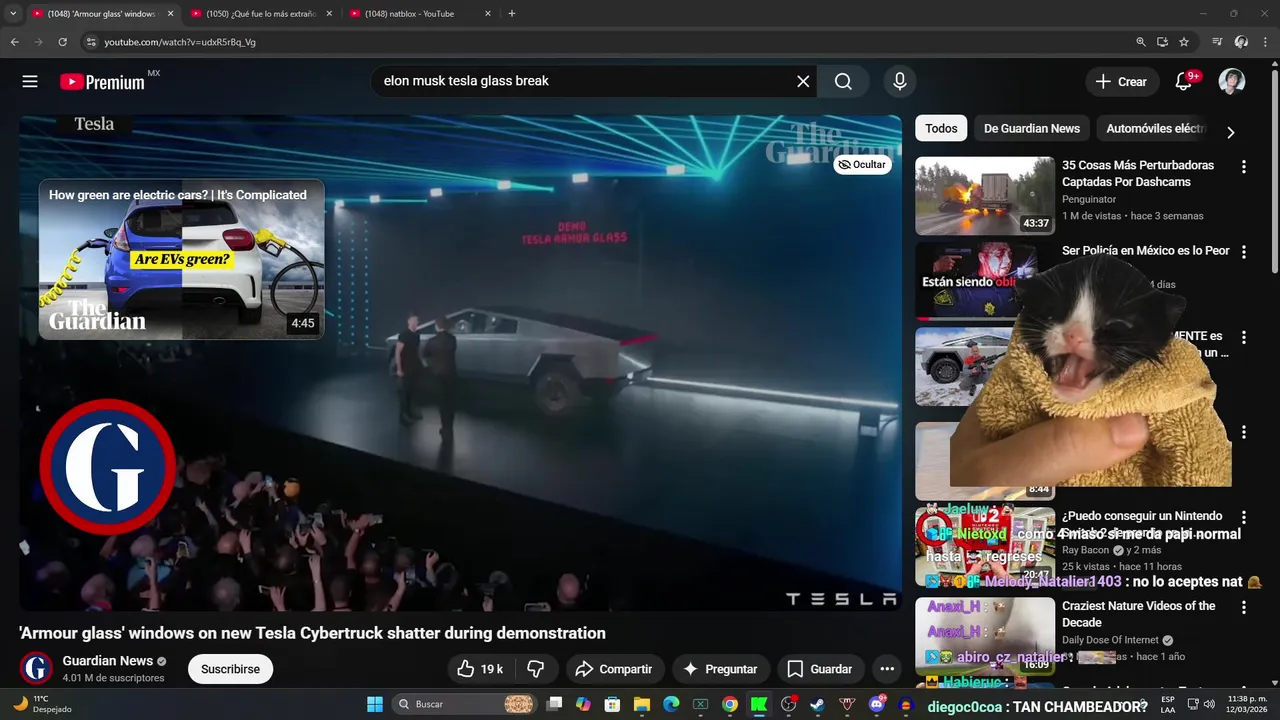Viewport: 1280px width, 720px height.
Task: Start voice search with microphone icon
Action: click(900, 82)
